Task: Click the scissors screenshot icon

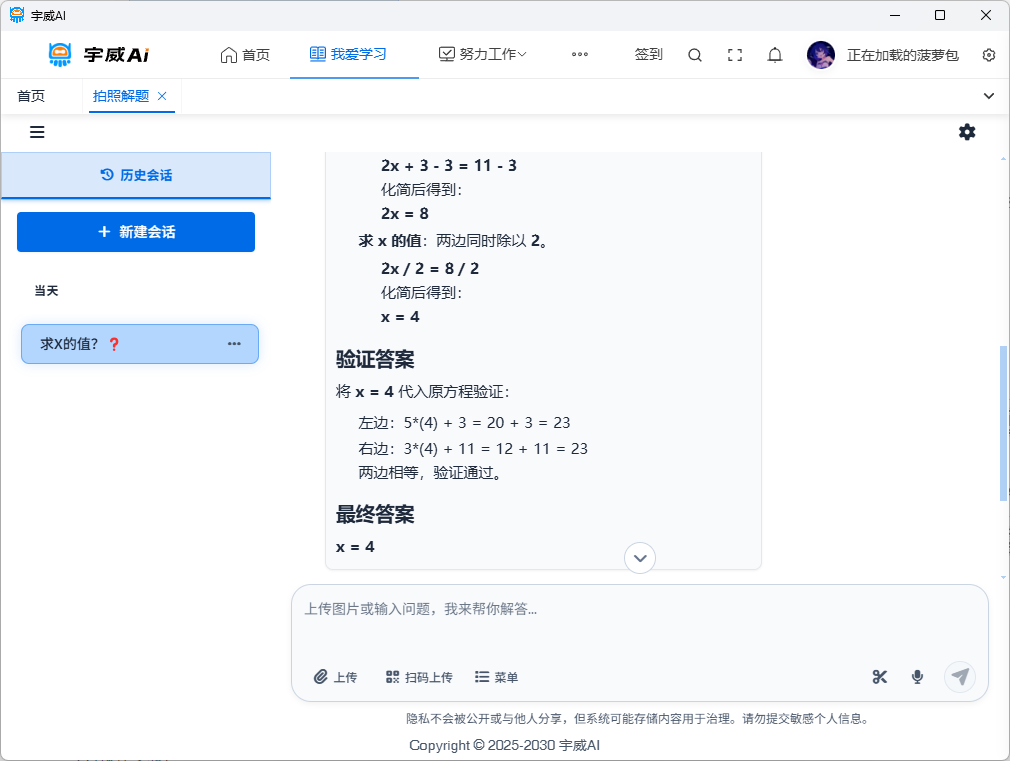Action: 880,677
